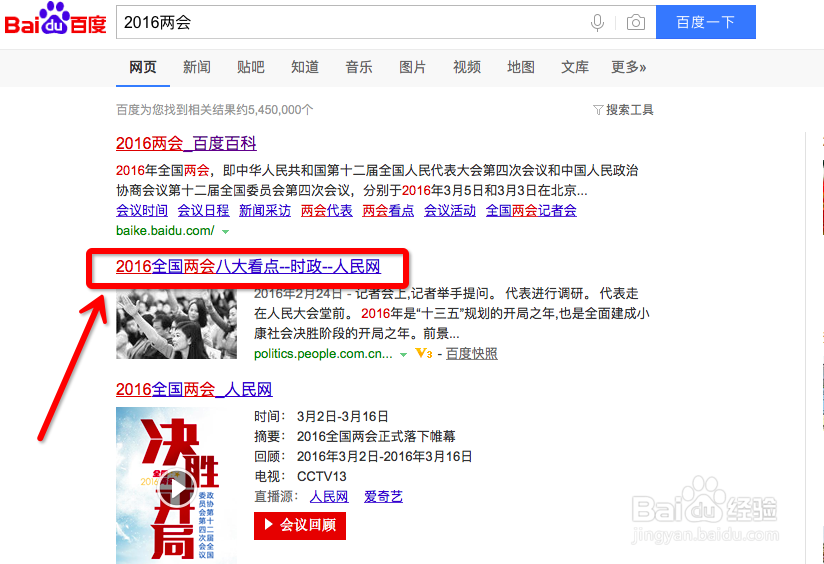Open the 两会代表 sublink

(x=326, y=211)
